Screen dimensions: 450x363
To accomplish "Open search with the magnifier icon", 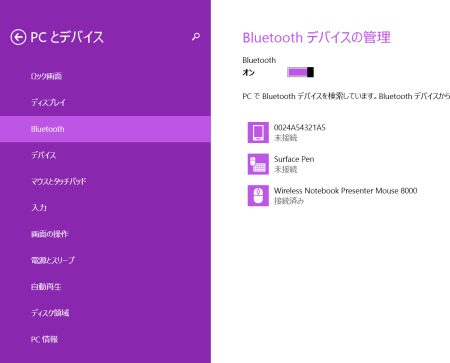I will [x=196, y=36].
